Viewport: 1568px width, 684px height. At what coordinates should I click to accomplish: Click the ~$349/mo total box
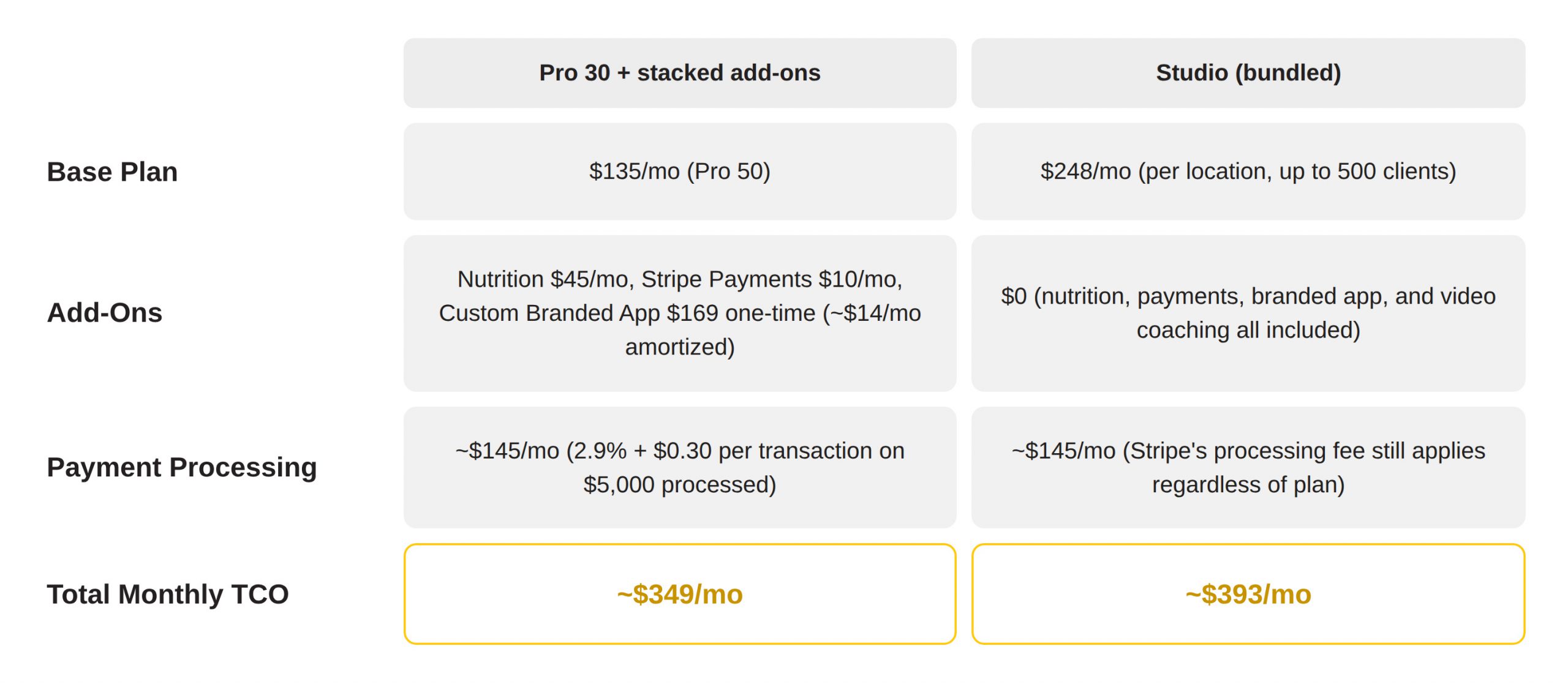[679, 594]
